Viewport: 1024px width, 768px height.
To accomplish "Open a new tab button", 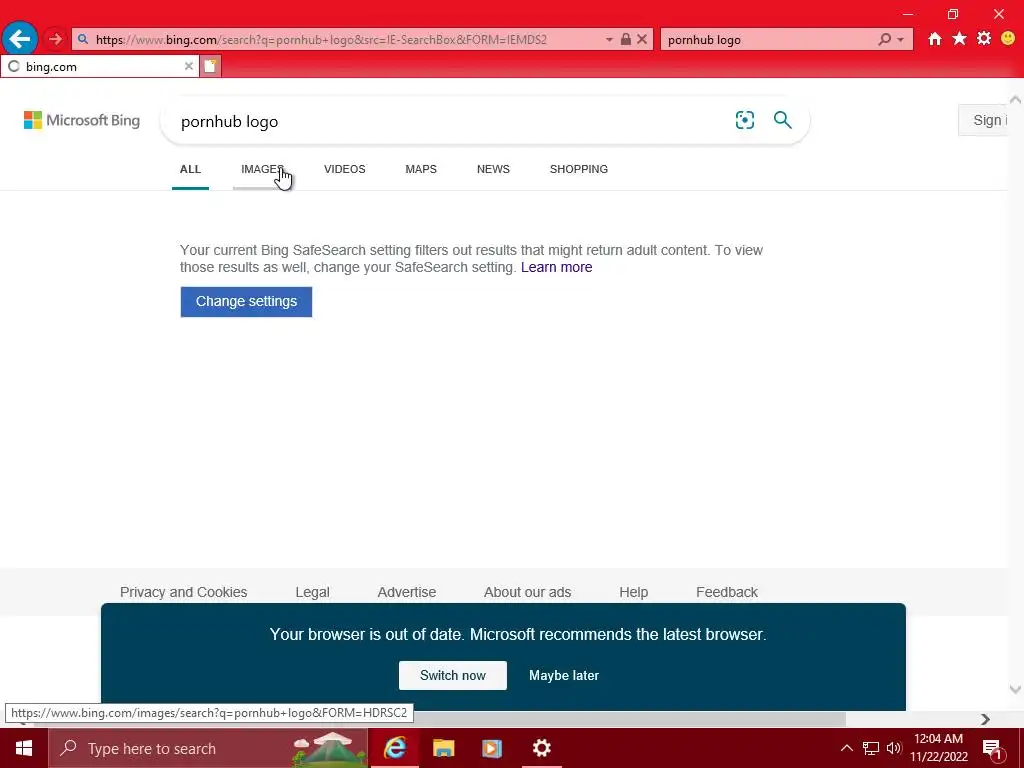I will 210,66.
